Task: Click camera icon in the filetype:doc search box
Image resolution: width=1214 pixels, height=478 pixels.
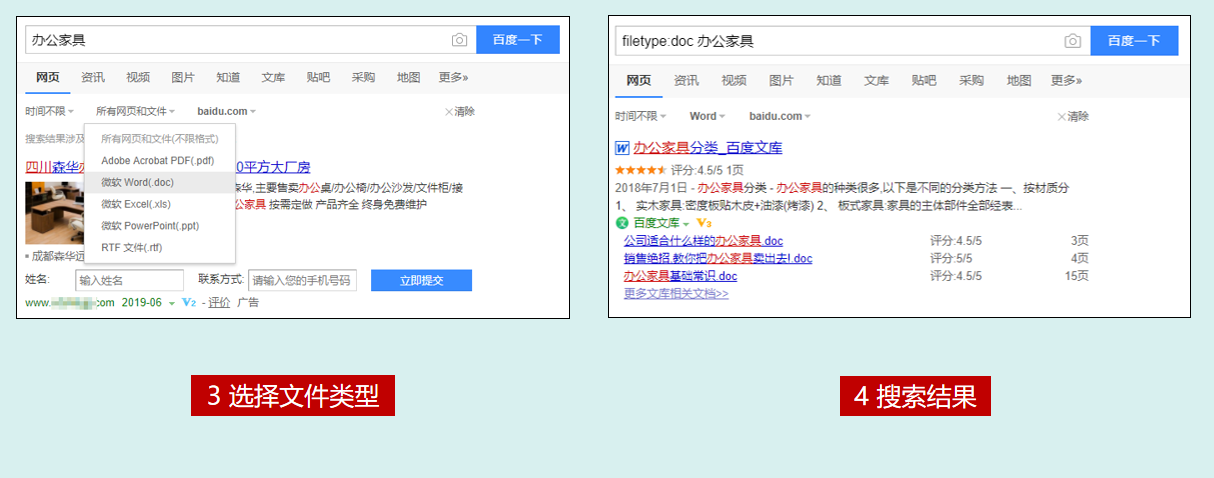Action: 1072,41
